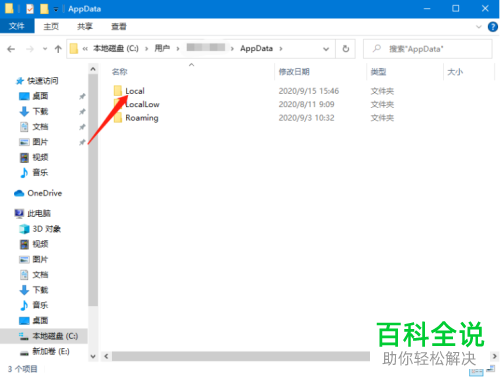Switch to the 主页 ribbon tab
This screenshot has width=500, height=379.
pos(51,26)
